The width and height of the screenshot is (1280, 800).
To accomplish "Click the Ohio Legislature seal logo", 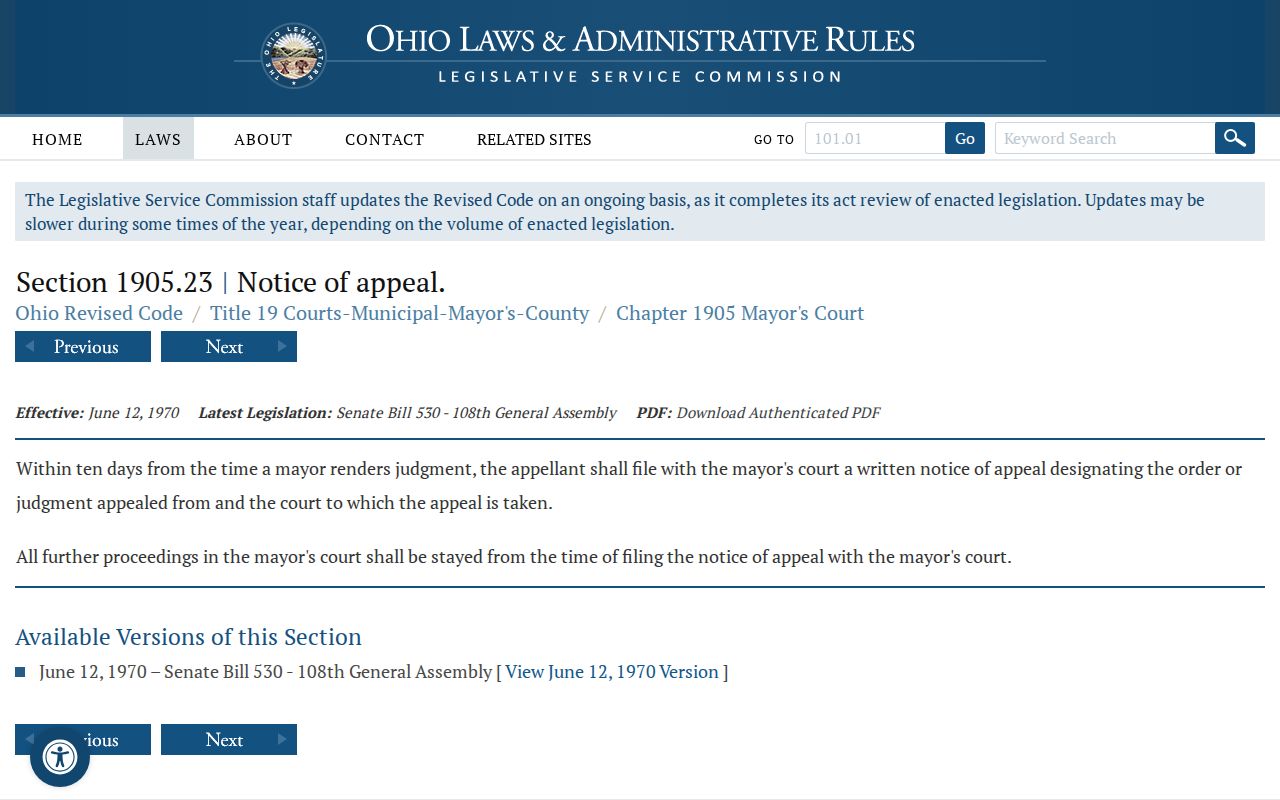I will [294, 56].
